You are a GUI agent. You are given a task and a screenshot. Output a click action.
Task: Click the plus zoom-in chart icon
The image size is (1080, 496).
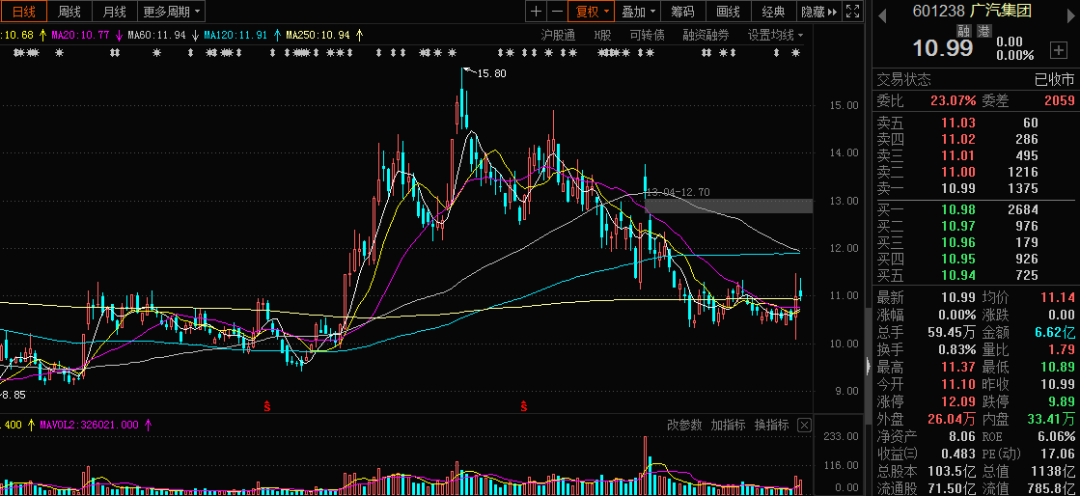click(536, 12)
